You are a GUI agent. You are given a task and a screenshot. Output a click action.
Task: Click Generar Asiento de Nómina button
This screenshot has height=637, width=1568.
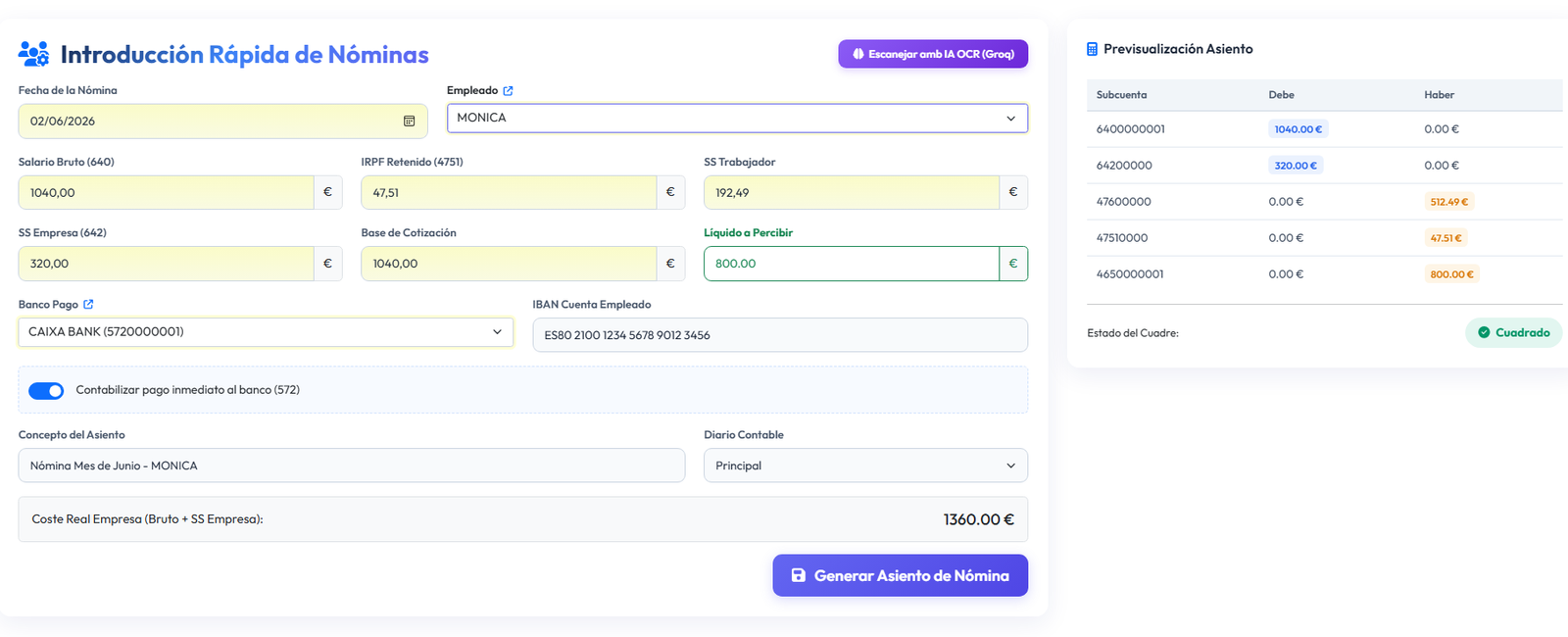900,575
